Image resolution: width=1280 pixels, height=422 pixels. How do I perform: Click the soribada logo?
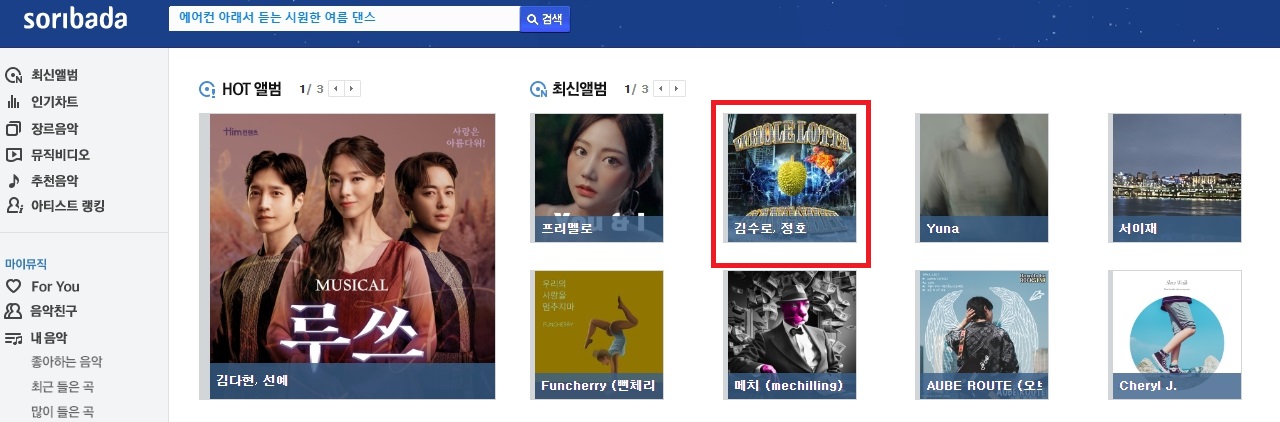pyautogui.click(x=75, y=19)
